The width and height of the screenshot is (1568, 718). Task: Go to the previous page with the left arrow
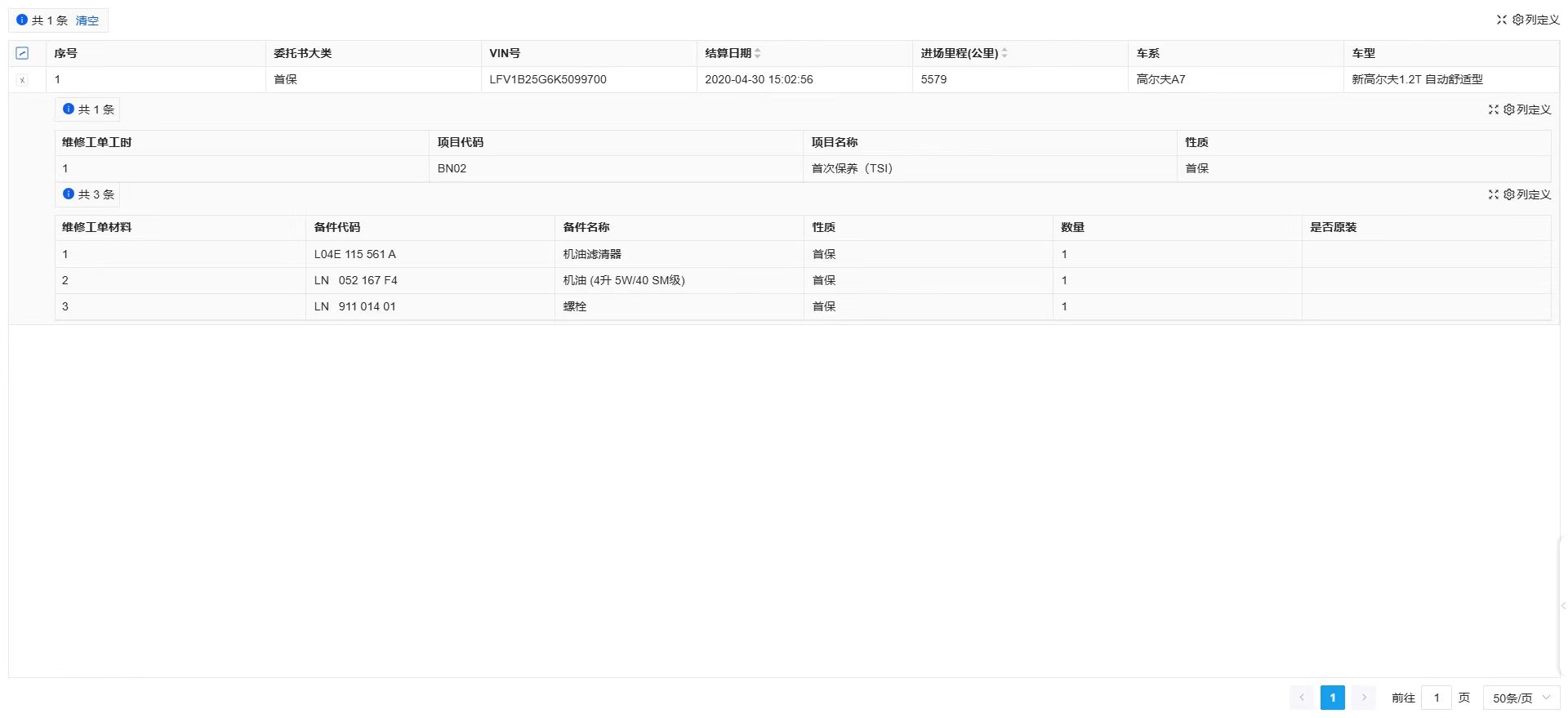tap(1302, 698)
